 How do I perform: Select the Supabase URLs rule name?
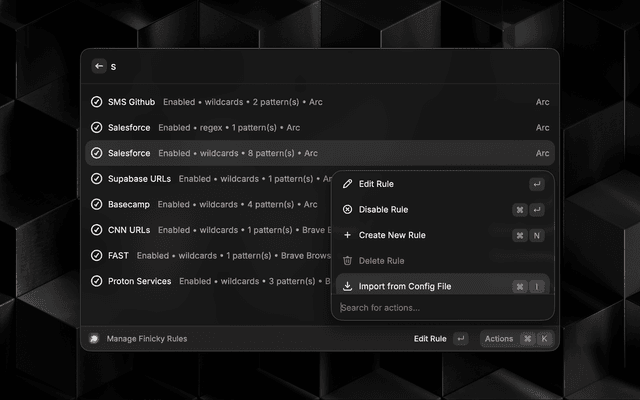pos(139,179)
